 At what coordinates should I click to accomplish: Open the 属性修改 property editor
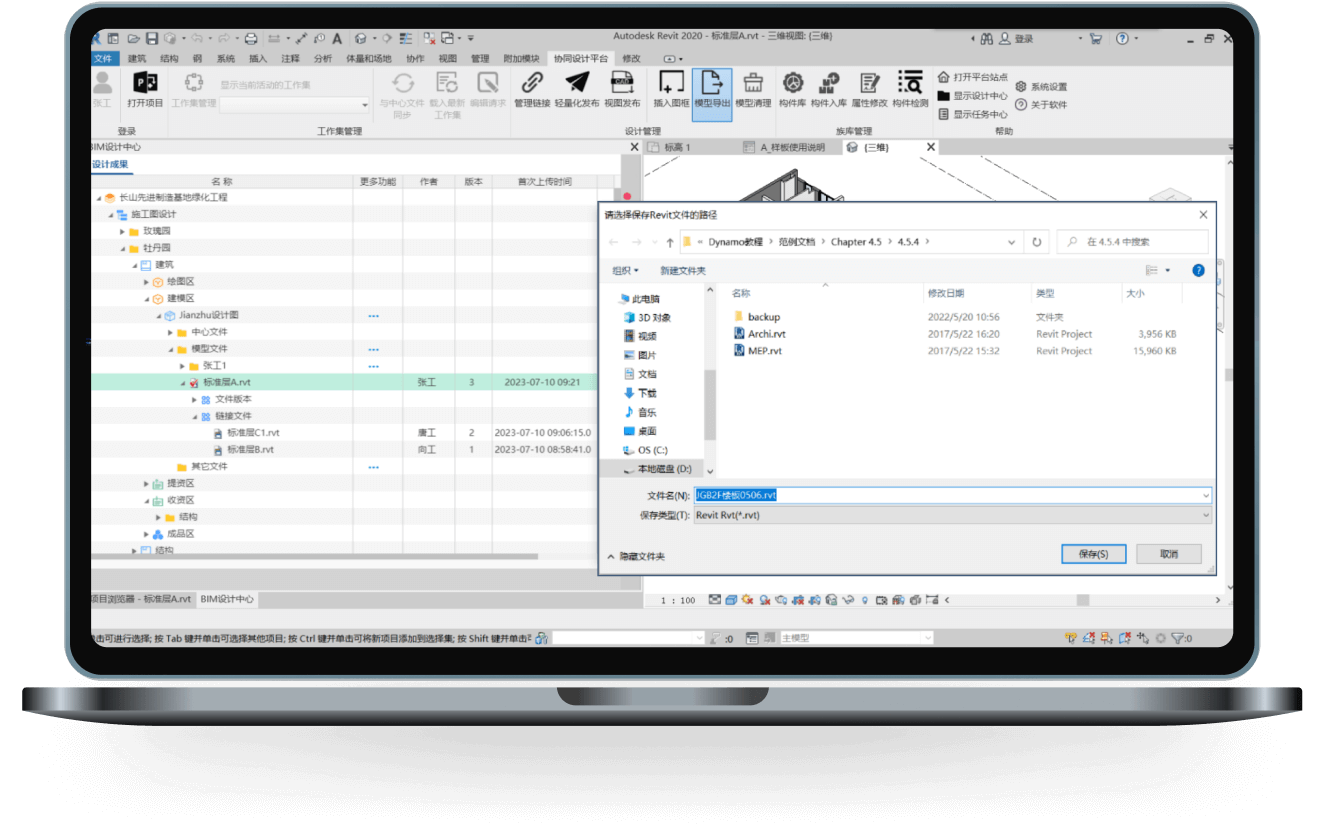869,90
